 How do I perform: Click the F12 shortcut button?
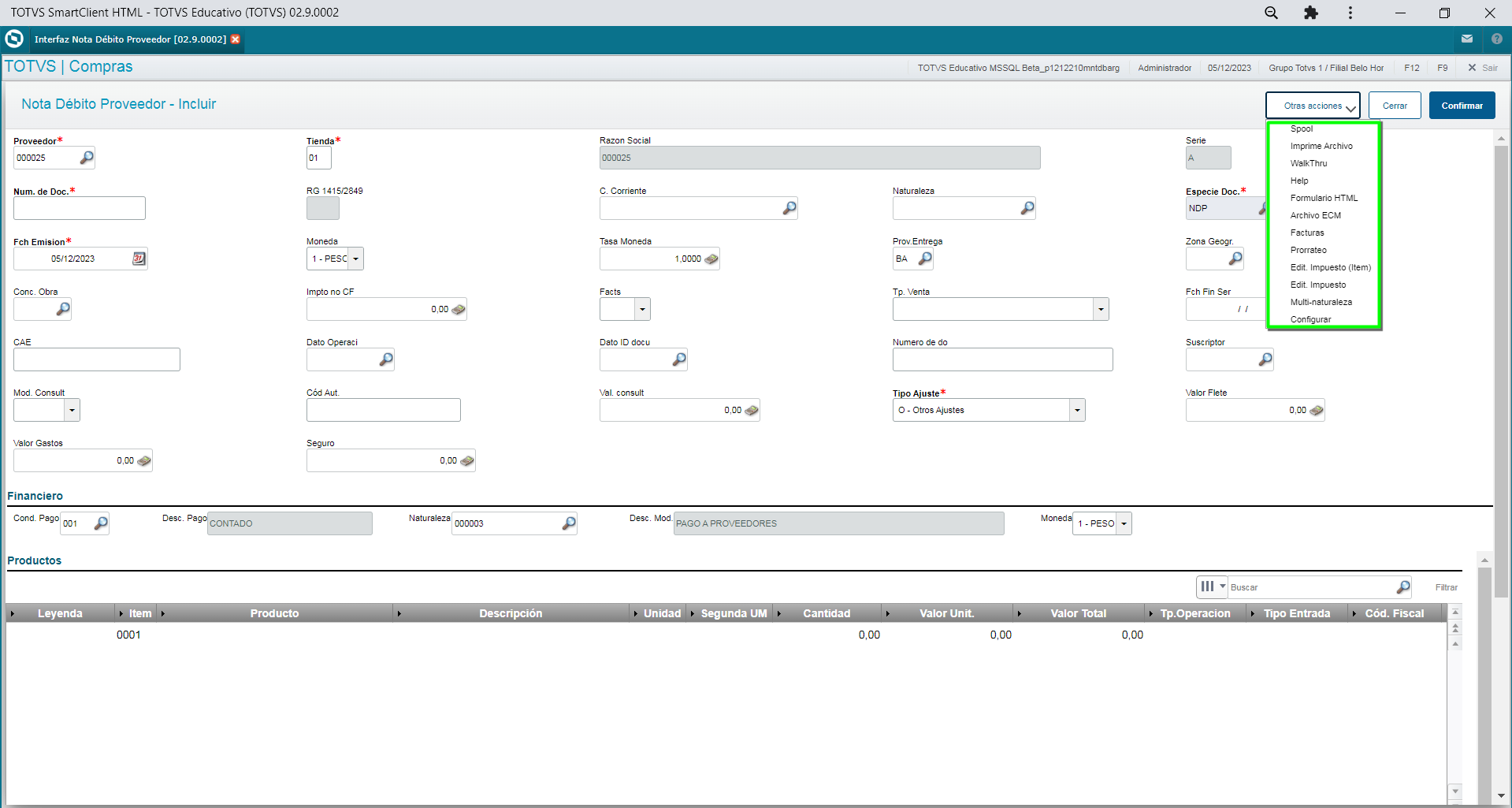click(x=1411, y=68)
